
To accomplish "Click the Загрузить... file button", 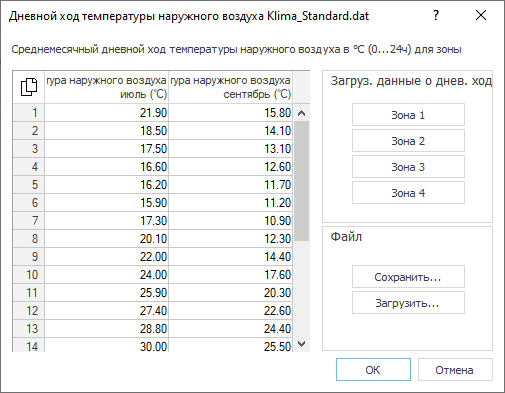I will pos(408,303).
